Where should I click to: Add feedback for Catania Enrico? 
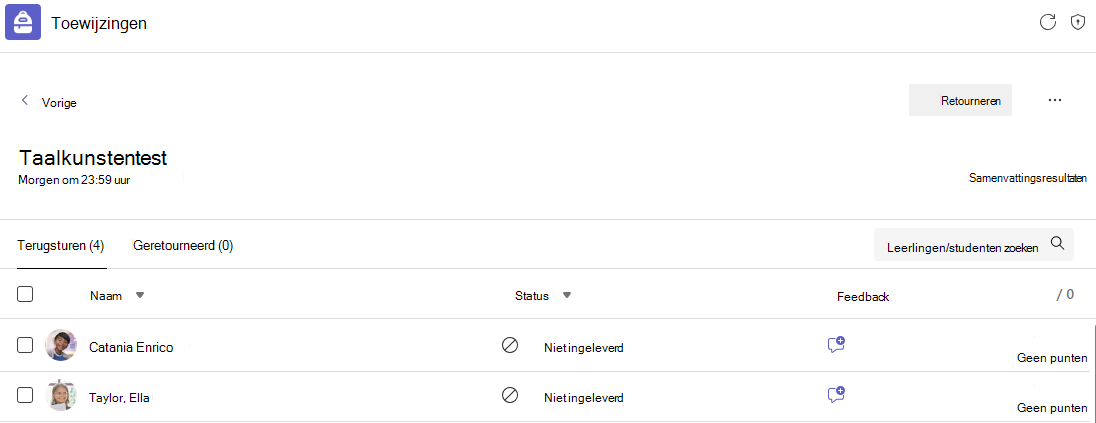(x=836, y=344)
